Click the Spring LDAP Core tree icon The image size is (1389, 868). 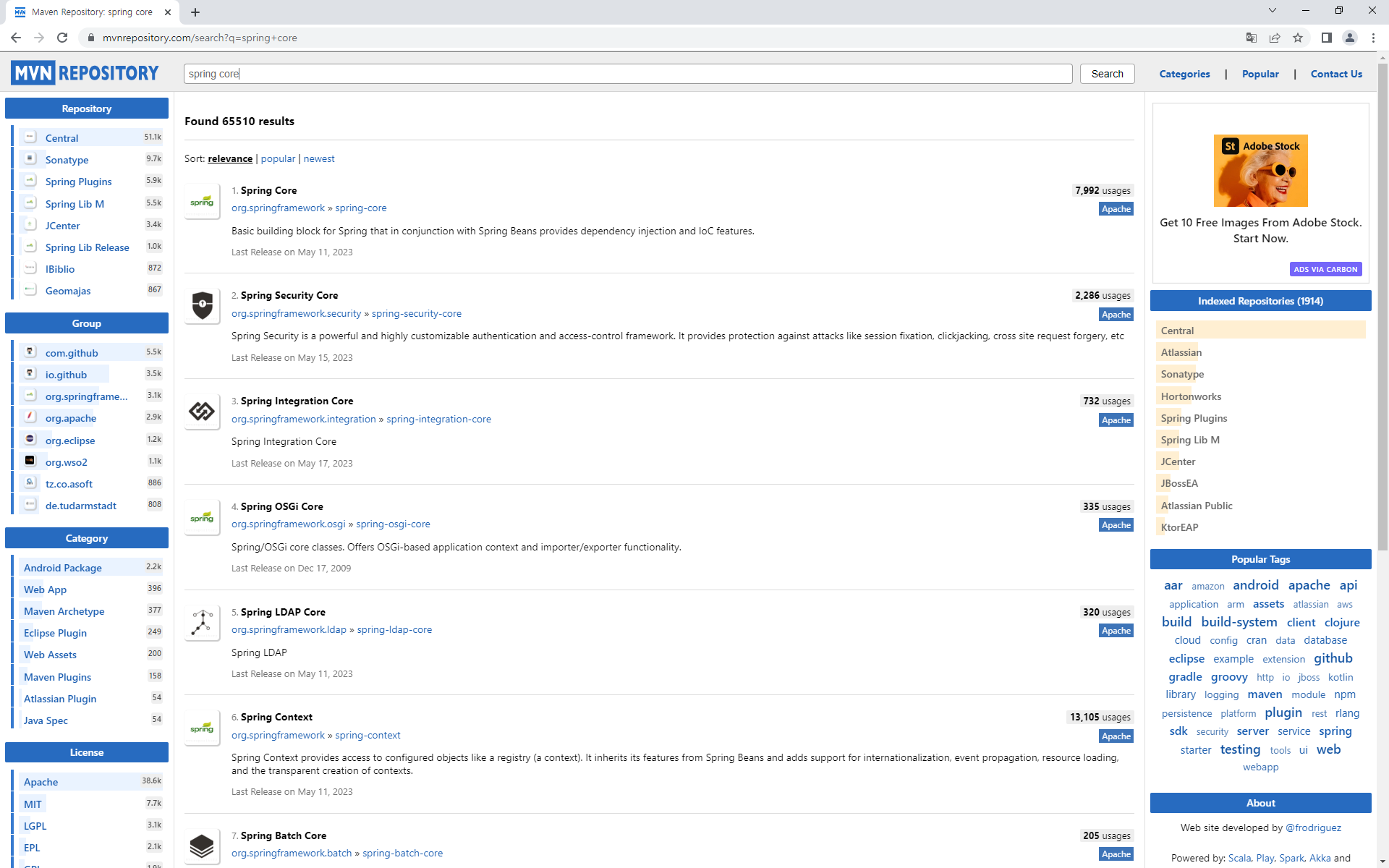[202, 623]
